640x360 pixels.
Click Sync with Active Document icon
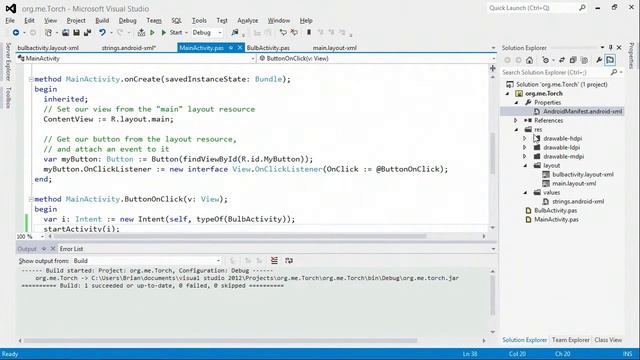coord(562,60)
